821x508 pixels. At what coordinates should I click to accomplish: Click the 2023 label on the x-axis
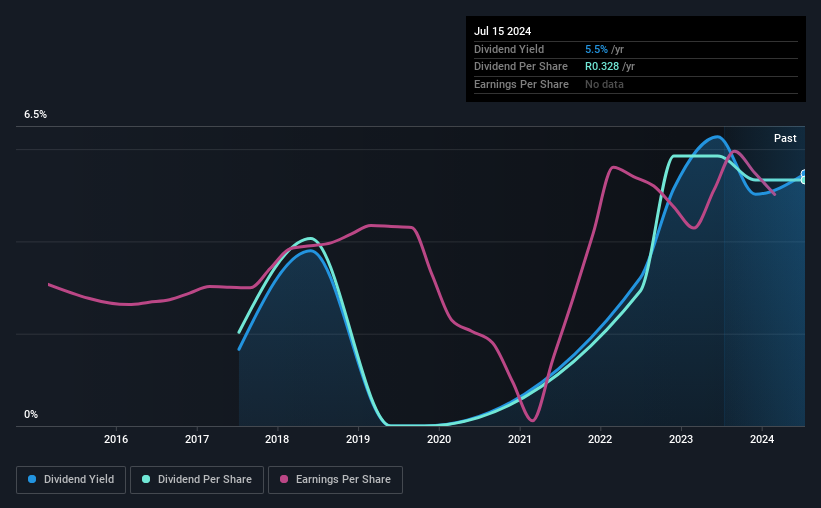(681, 439)
